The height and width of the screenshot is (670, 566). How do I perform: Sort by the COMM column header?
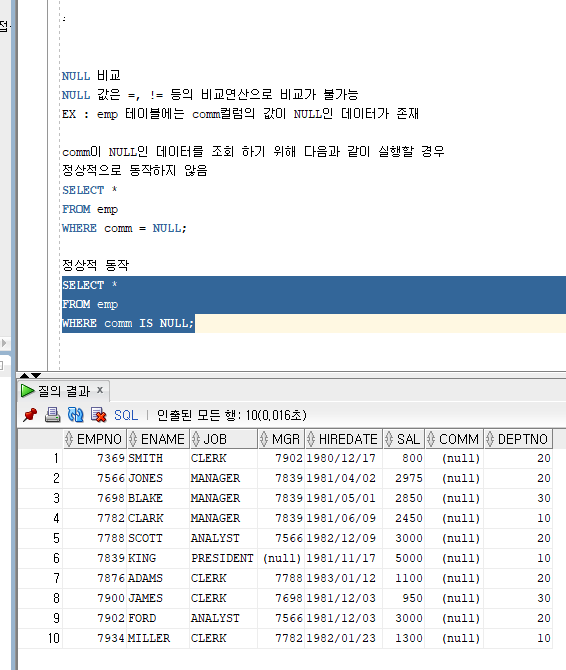(454, 439)
